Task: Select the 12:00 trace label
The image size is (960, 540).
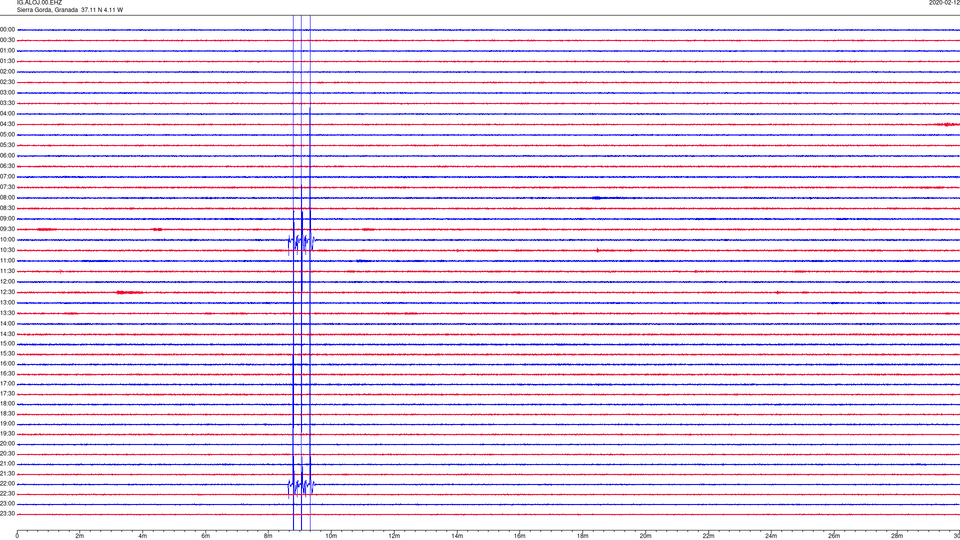Action: [x=7, y=282]
